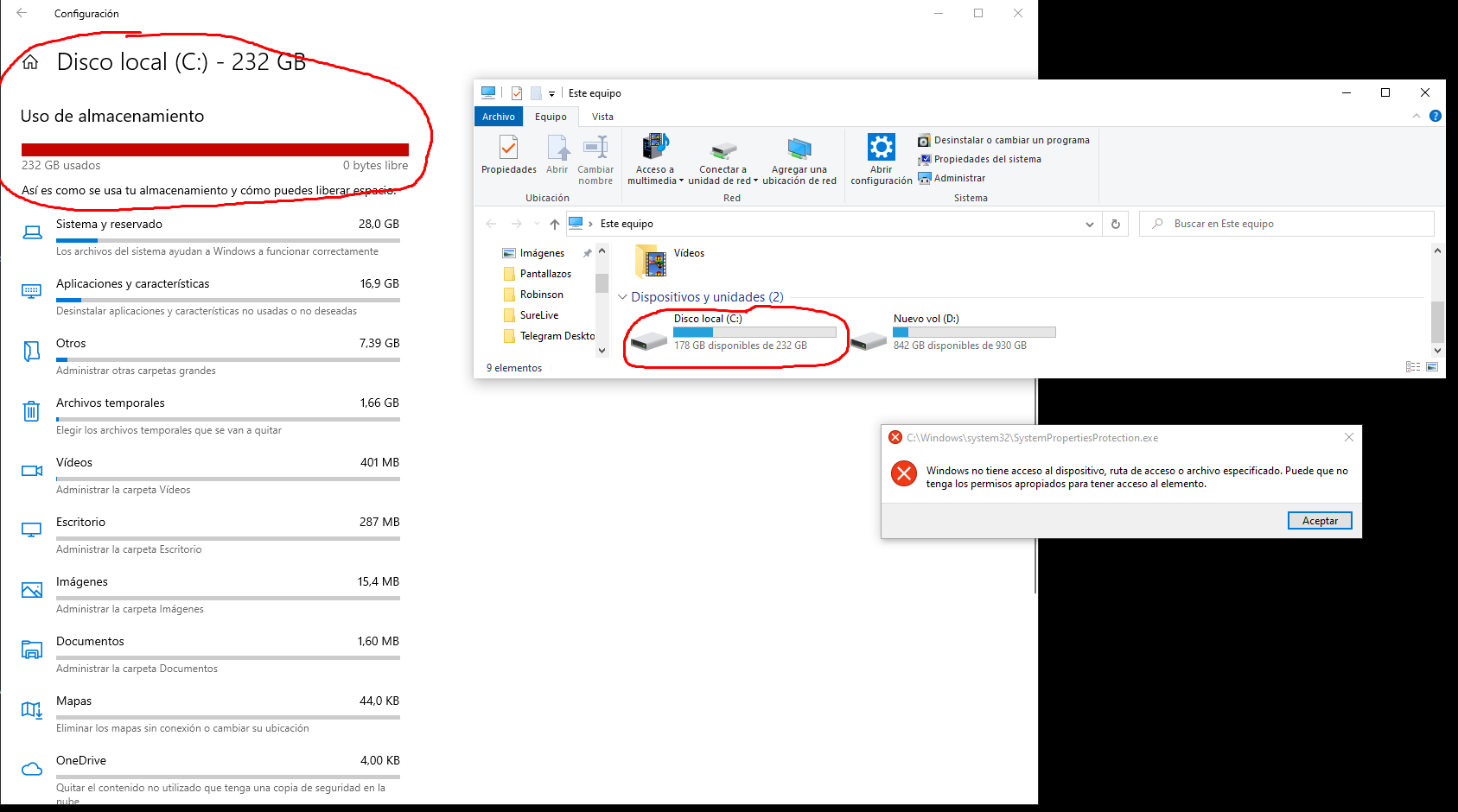
Task: Select Robinson folder in navigation pane
Action: 541,295
